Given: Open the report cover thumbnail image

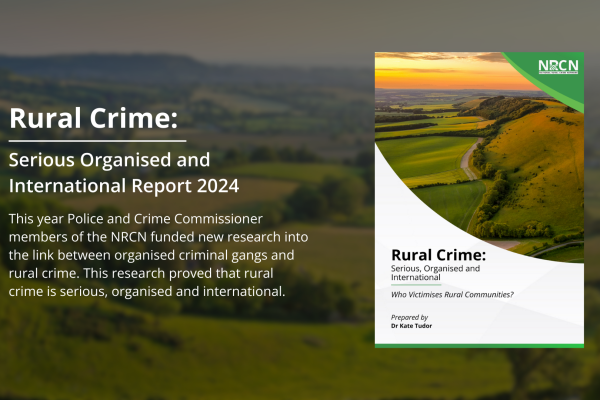Looking at the screenshot, I should click(x=479, y=200).
